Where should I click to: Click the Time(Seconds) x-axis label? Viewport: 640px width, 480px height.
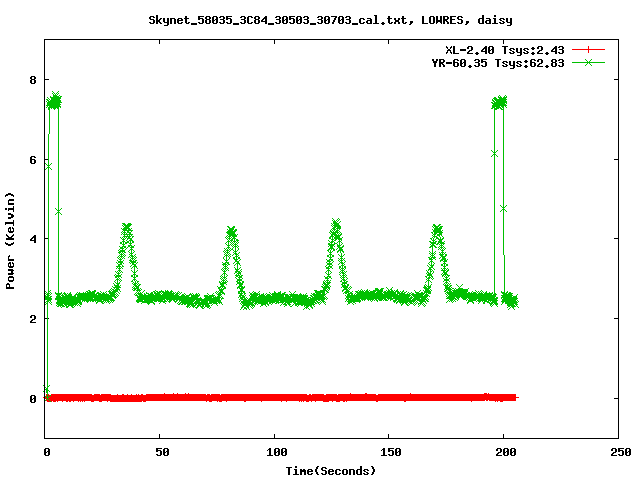pos(331,470)
